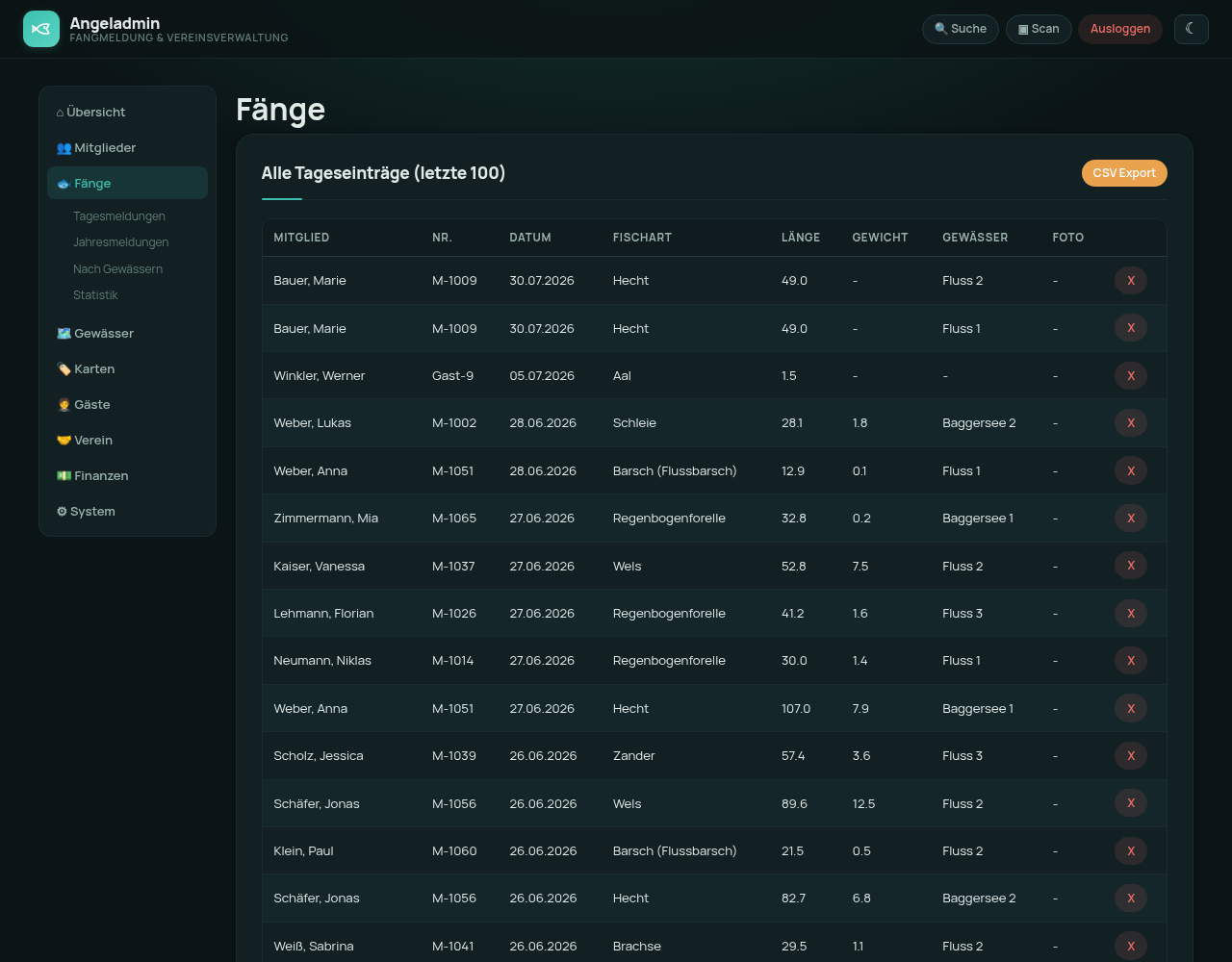1232x962 pixels.
Task: Open Gäste sidebar section
Action: (127, 404)
